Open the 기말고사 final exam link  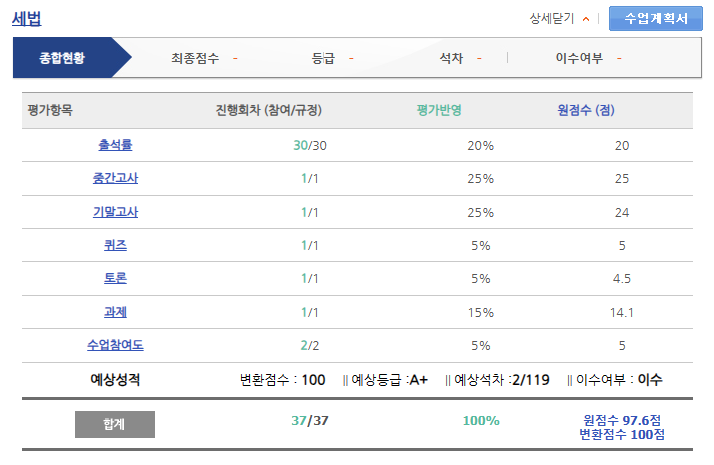(115, 212)
